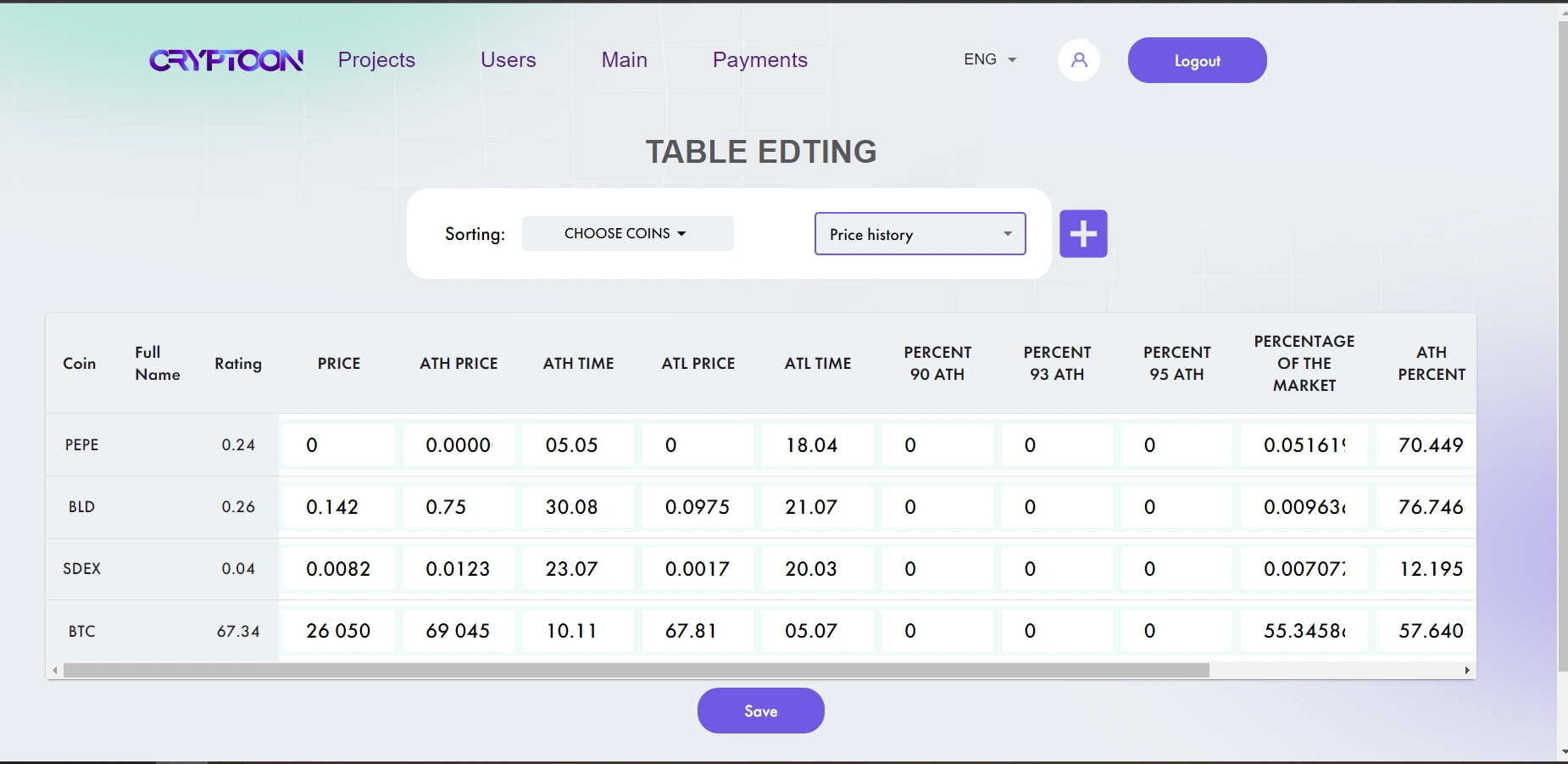
Task: Click the table scroll right arrow
Action: (x=1467, y=670)
